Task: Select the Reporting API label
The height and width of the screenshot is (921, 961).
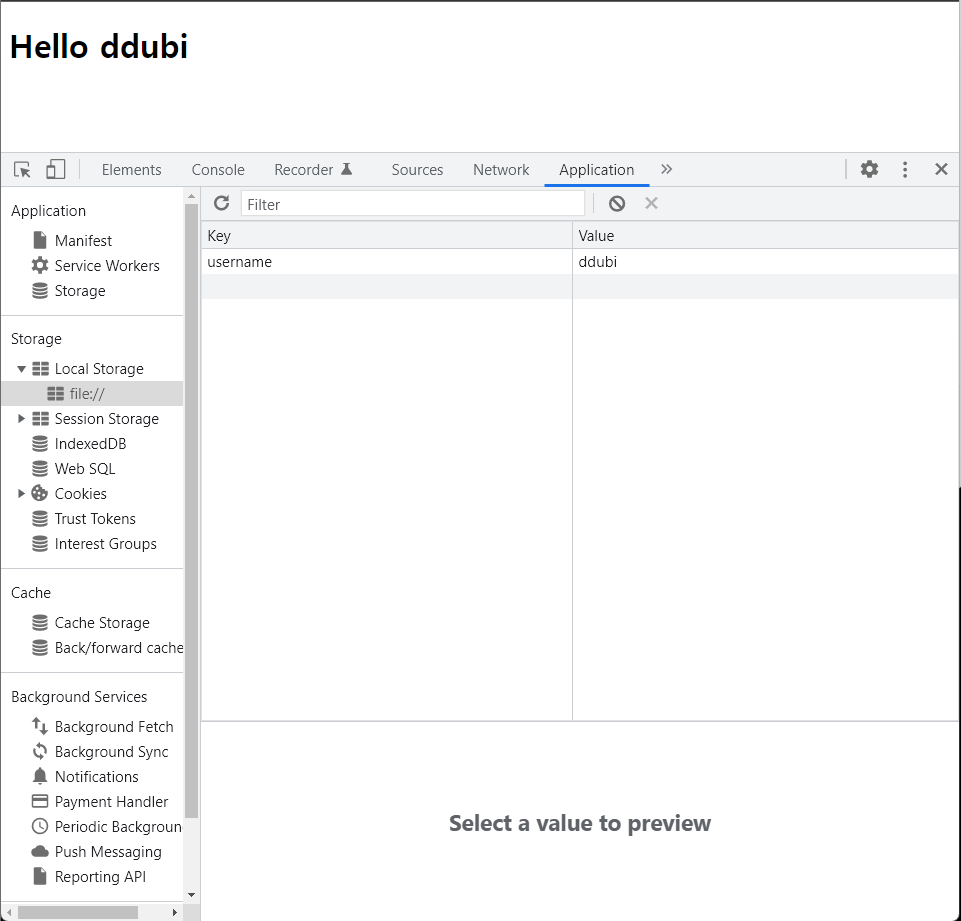Action: click(100, 877)
